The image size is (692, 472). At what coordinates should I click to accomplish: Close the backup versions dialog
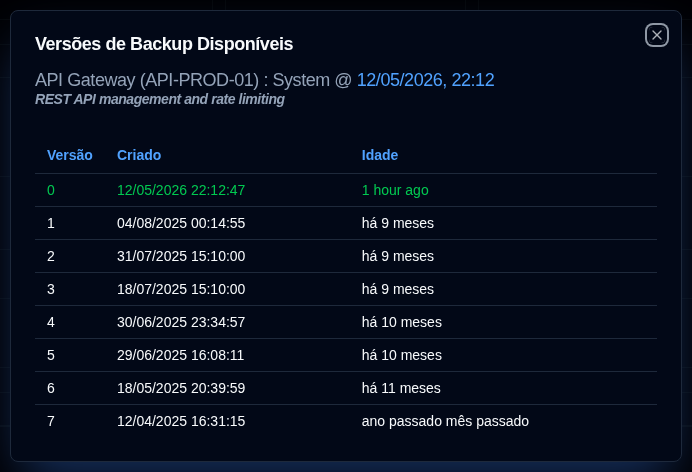tap(657, 35)
